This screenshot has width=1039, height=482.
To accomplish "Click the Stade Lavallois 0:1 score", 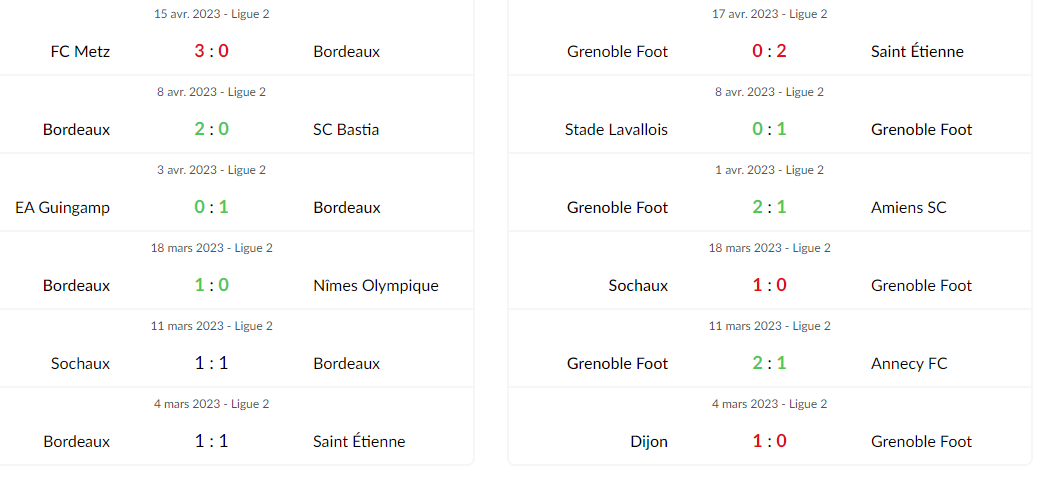I will 769,129.
